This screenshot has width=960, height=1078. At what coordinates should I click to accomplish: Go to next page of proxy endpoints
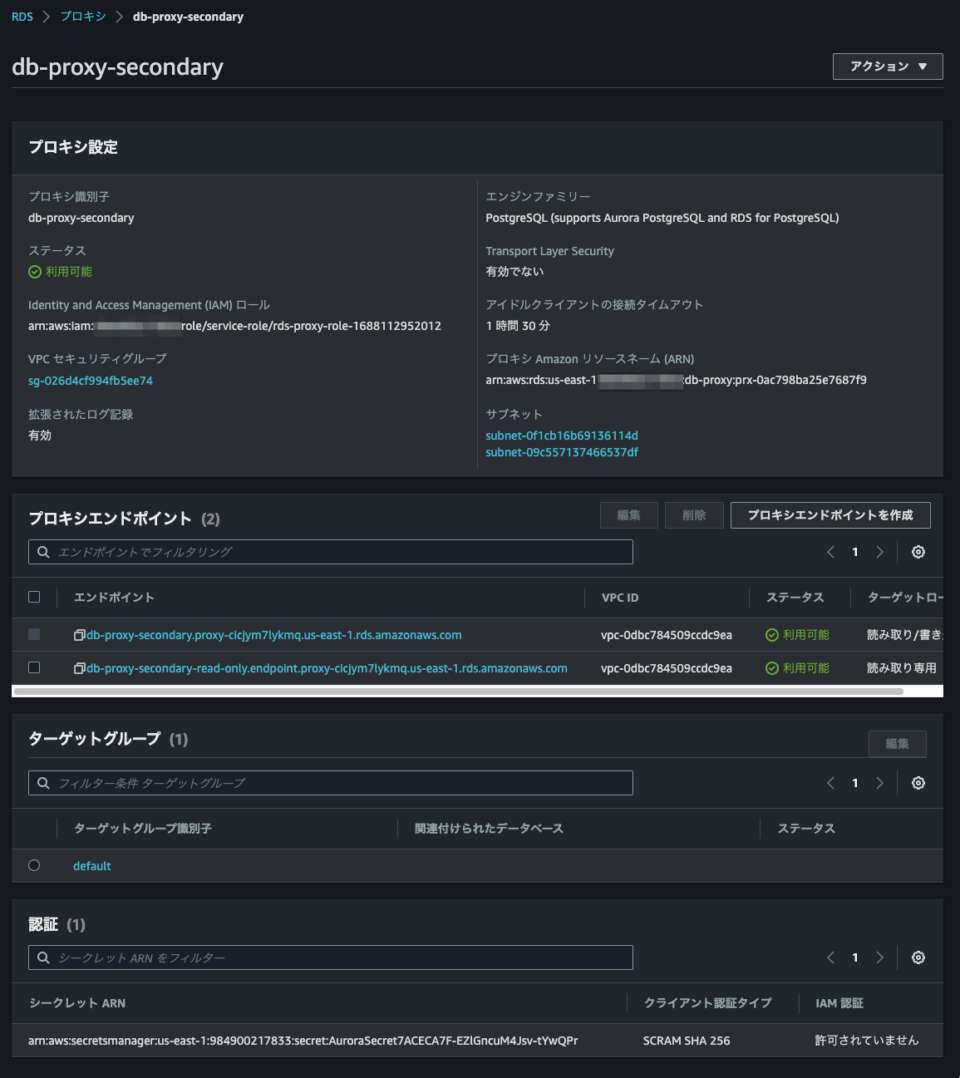[879, 551]
